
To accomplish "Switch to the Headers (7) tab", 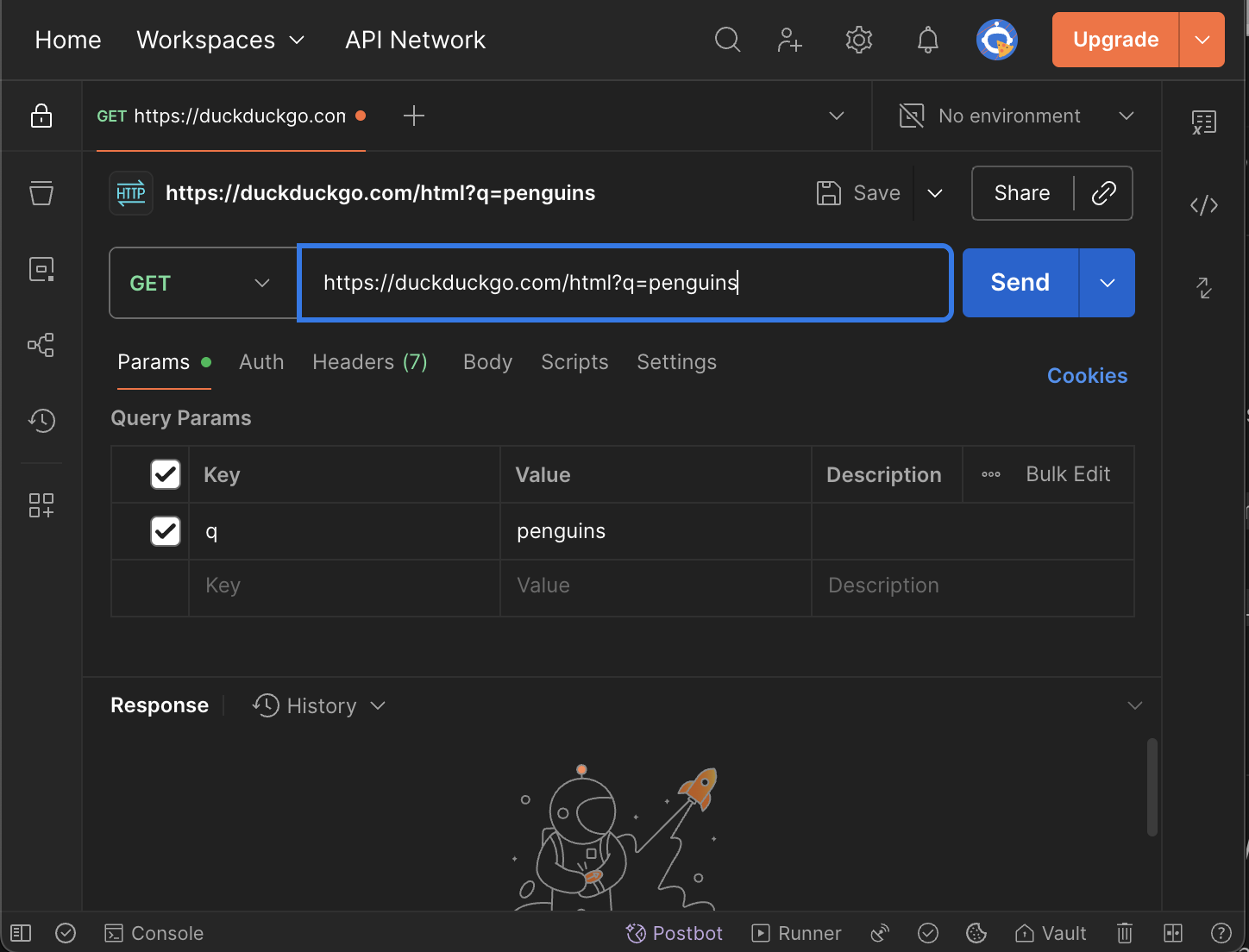I will pos(370,362).
